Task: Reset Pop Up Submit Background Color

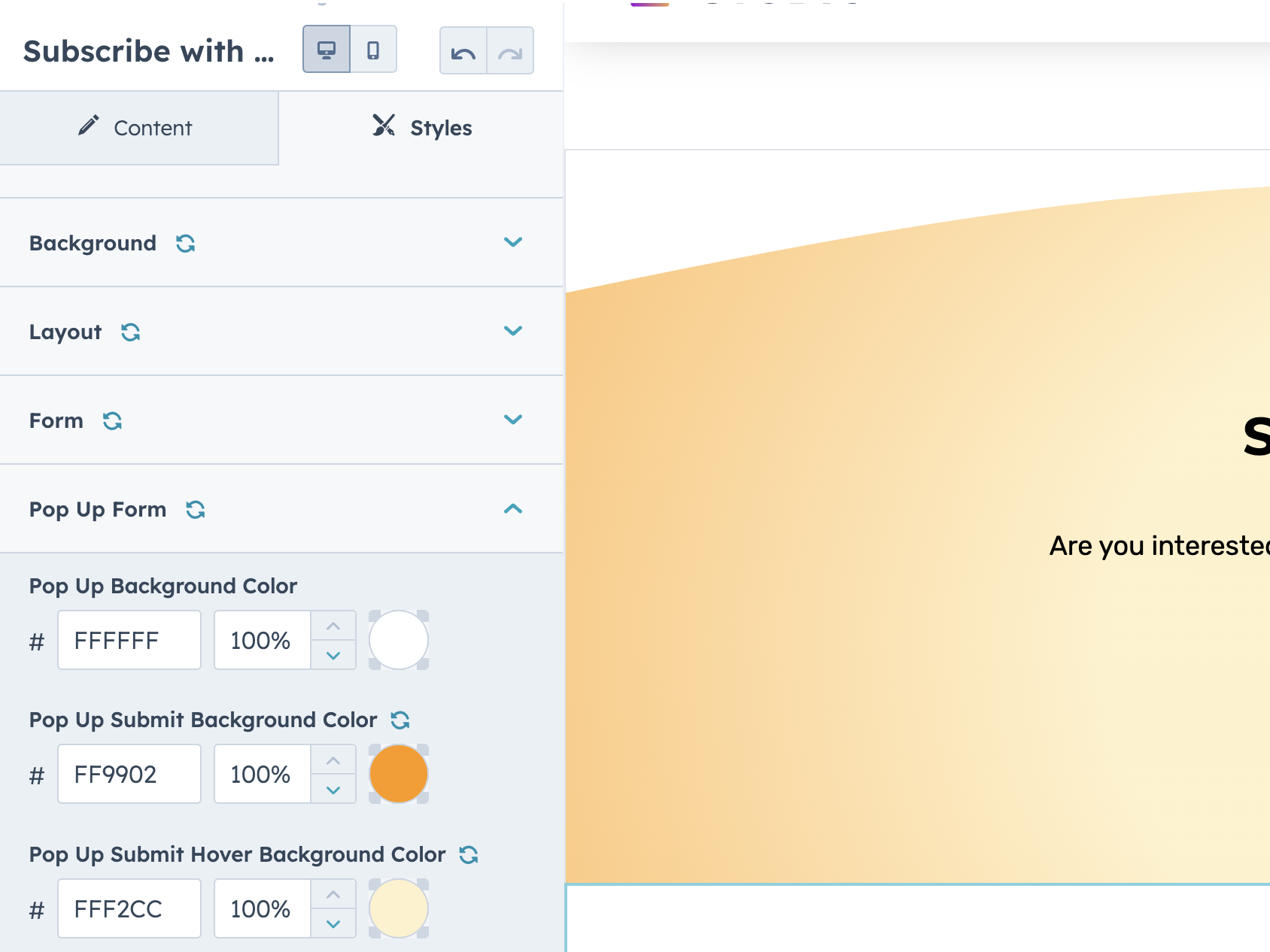Action: coord(400,720)
